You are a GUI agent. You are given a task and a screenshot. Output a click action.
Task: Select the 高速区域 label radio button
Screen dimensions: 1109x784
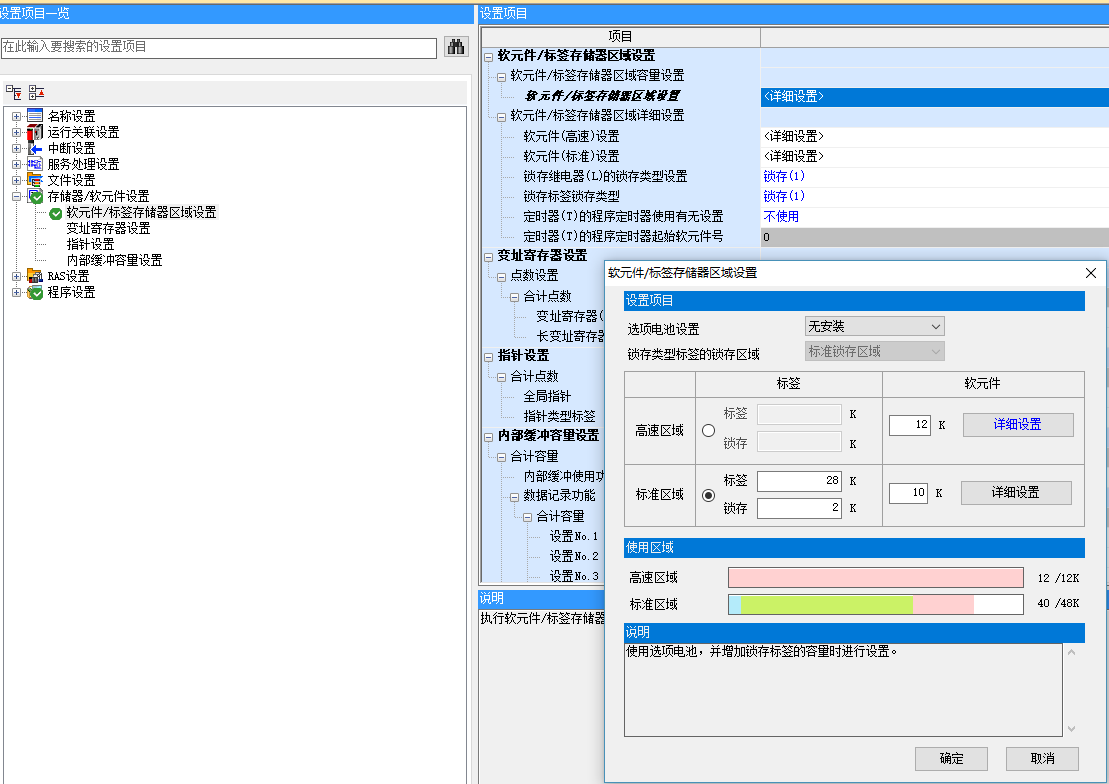point(709,430)
